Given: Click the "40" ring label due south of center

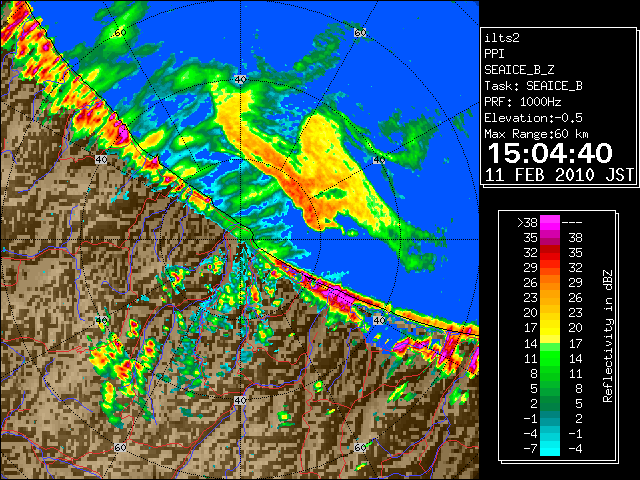Looking at the screenshot, I should pos(240,400).
